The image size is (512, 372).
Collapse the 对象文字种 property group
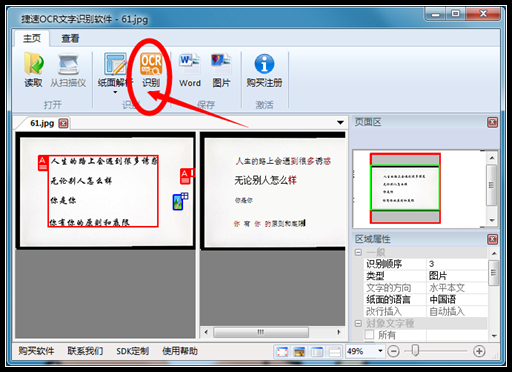coord(358,323)
